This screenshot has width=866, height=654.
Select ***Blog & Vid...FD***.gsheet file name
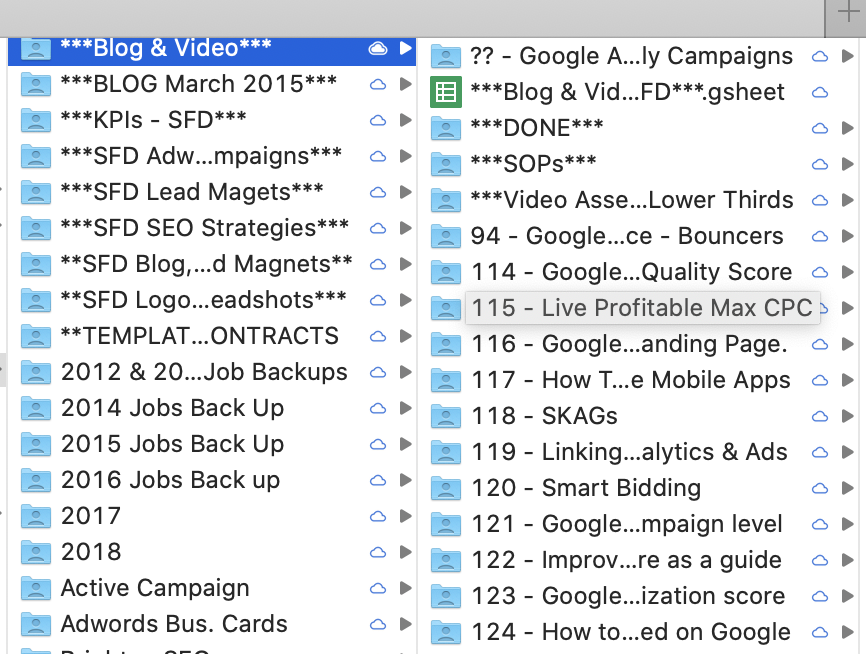[627, 92]
